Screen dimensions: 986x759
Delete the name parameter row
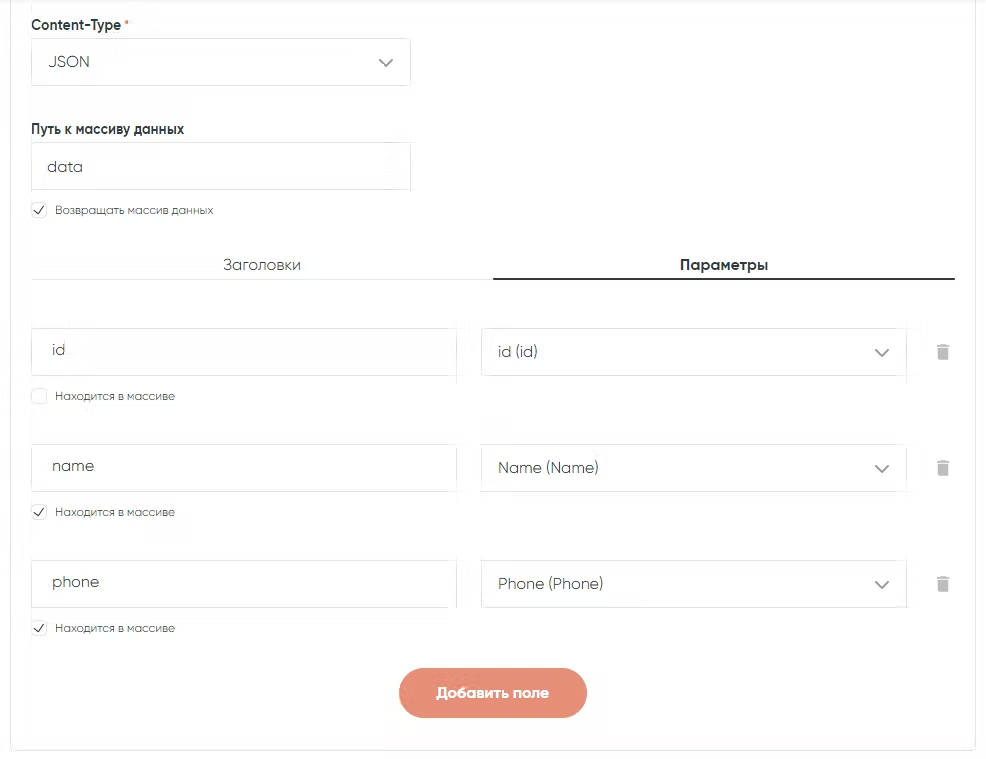(942, 468)
